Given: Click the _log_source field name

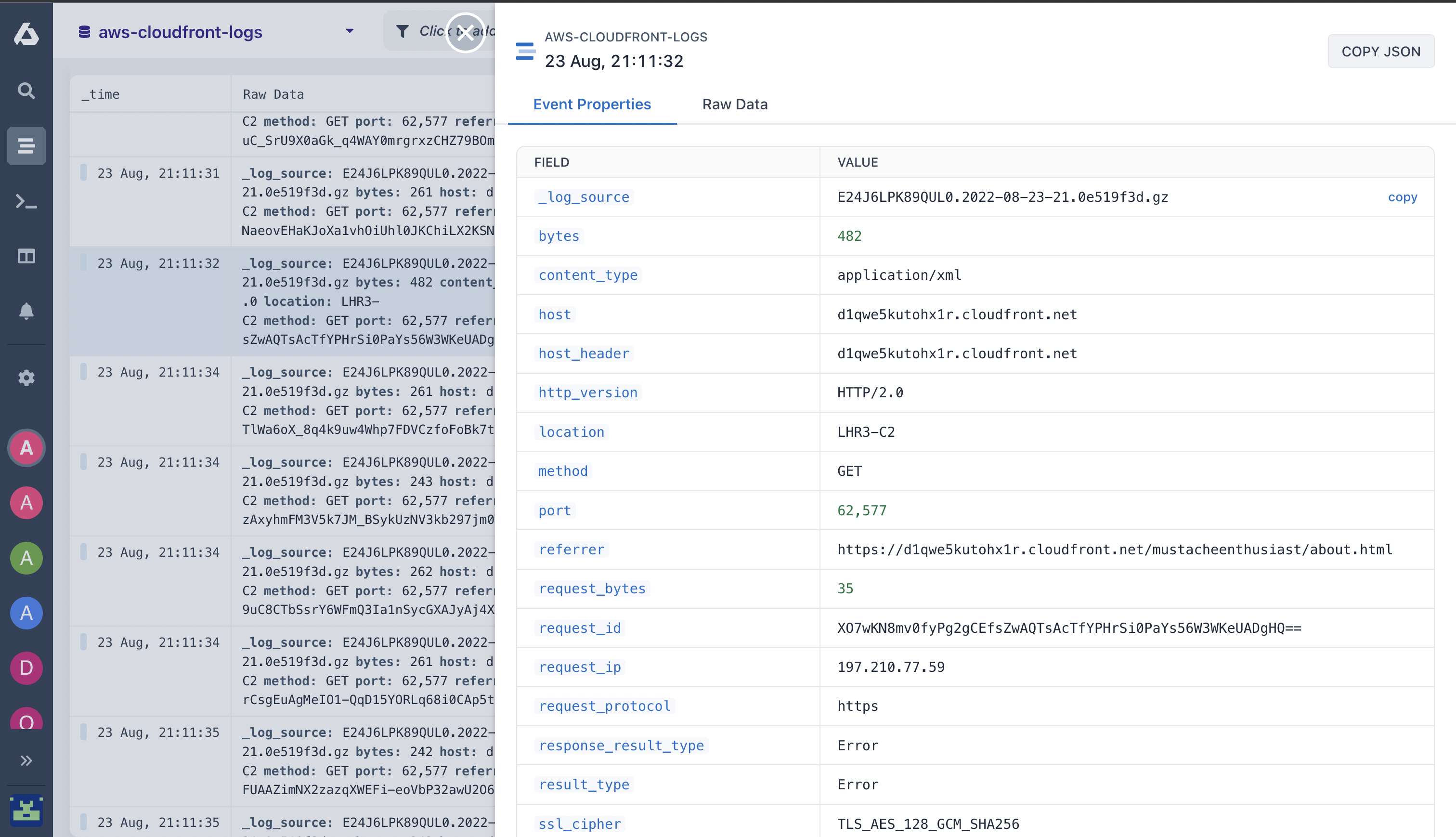Looking at the screenshot, I should point(584,197).
